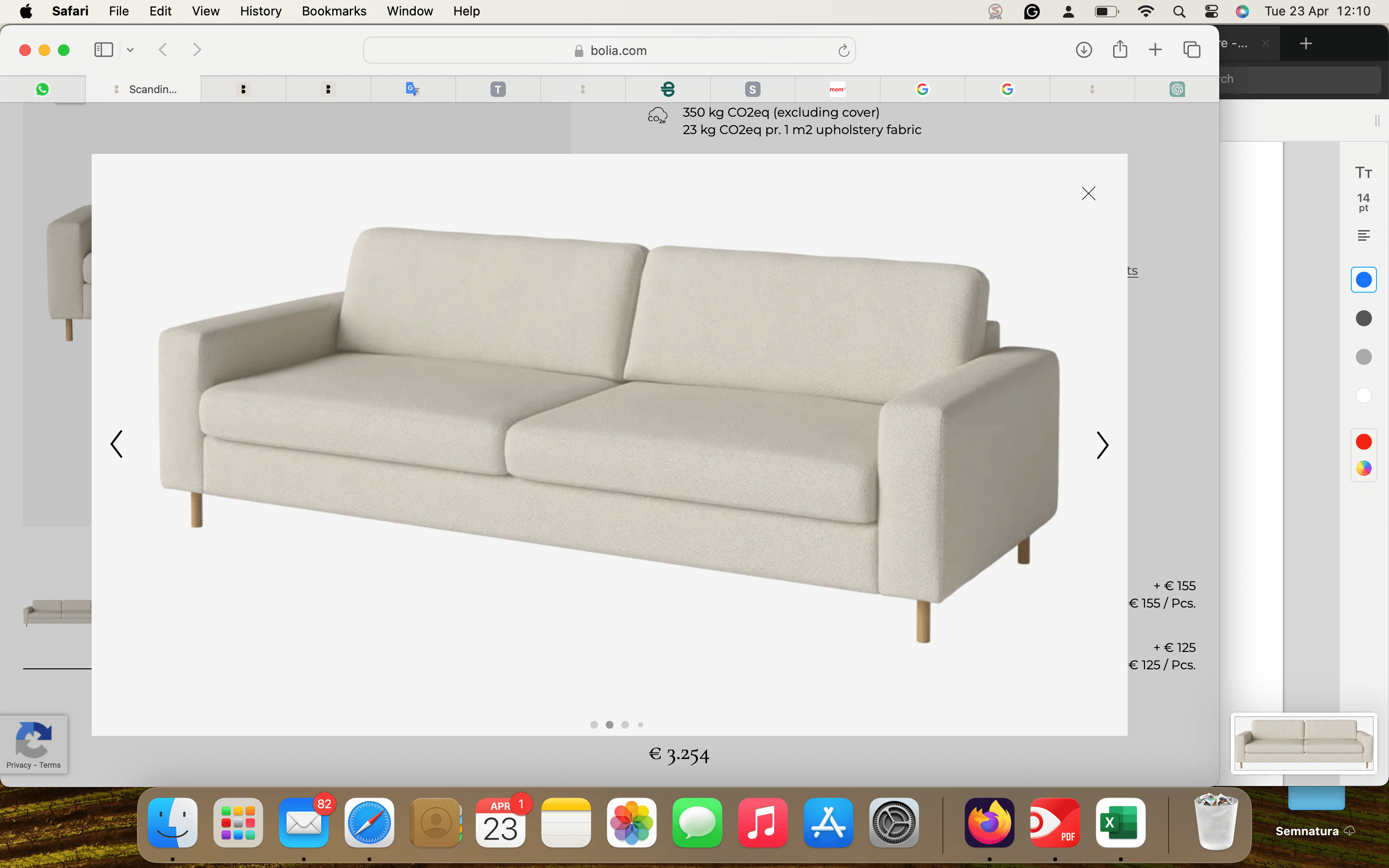The width and height of the screenshot is (1389, 868).
Task: Select the third carousel dot
Action: tap(625, 724)
